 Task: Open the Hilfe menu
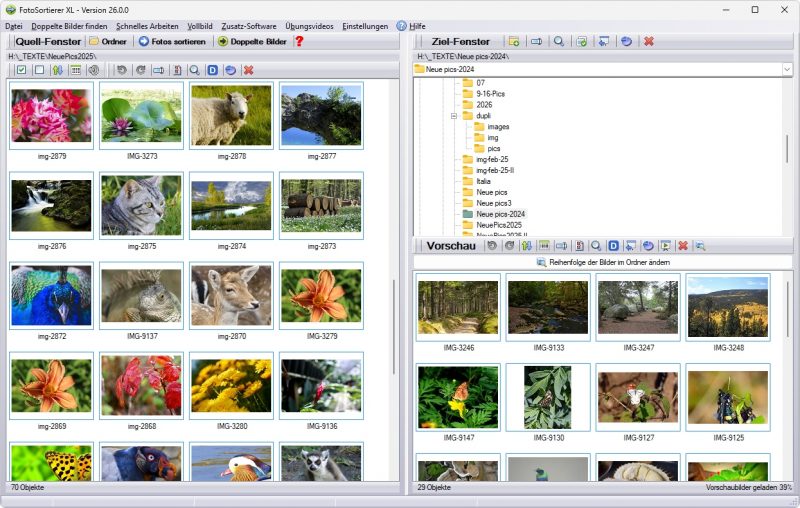pyautogui.click(x=411, y=26)
